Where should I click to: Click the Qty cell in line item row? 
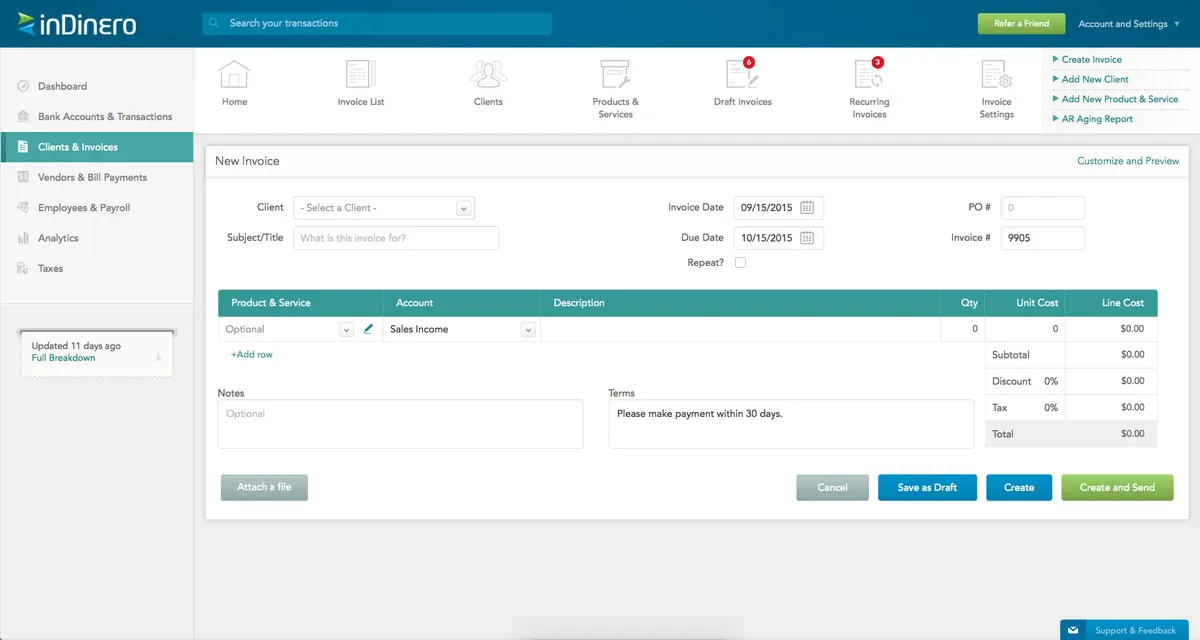coord(962,329)
